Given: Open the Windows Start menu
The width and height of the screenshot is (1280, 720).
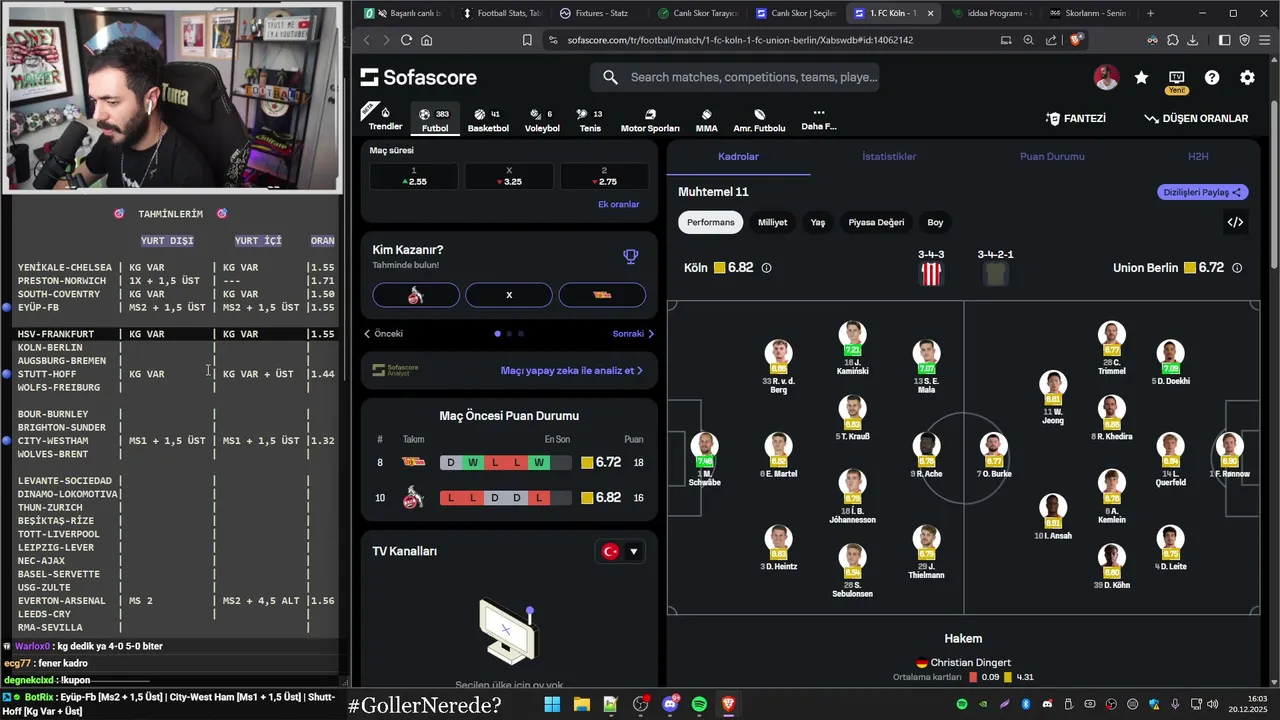Looking at the screenshot, I should point(552,704).
